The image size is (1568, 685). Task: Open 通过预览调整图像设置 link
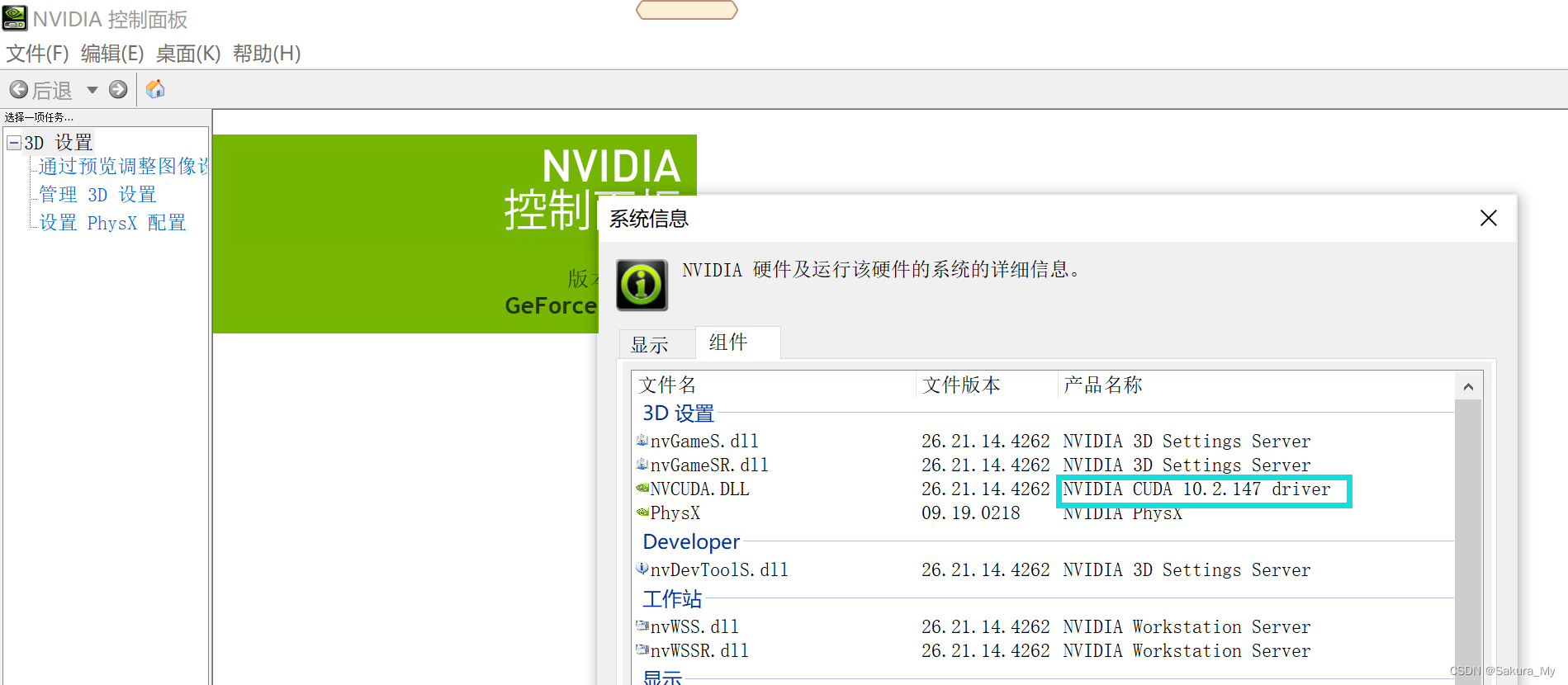click(x=123, y=166)
